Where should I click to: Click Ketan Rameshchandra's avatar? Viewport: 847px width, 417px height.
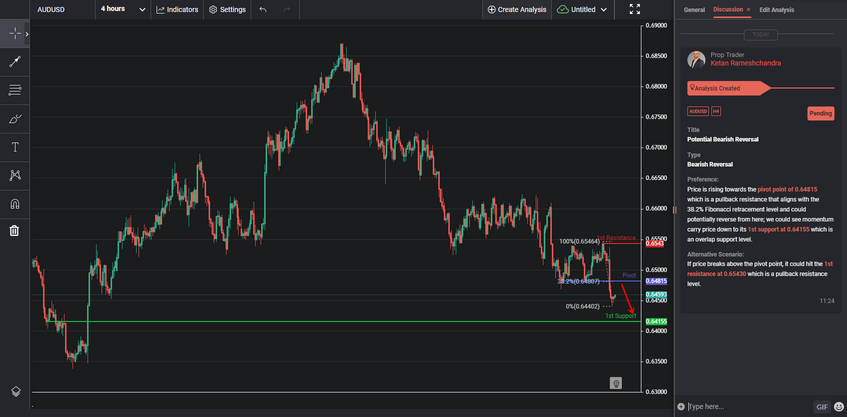[696, 59]
